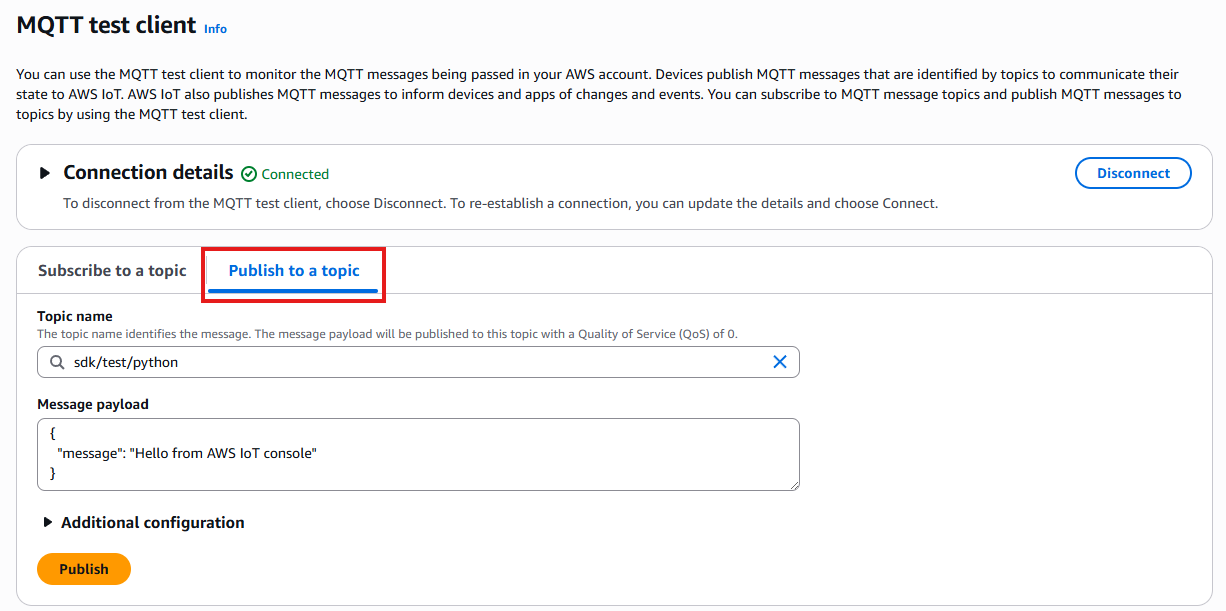Switch to Subscribe to a topic tab
The image size is (1226, 611).
[112, 271]
